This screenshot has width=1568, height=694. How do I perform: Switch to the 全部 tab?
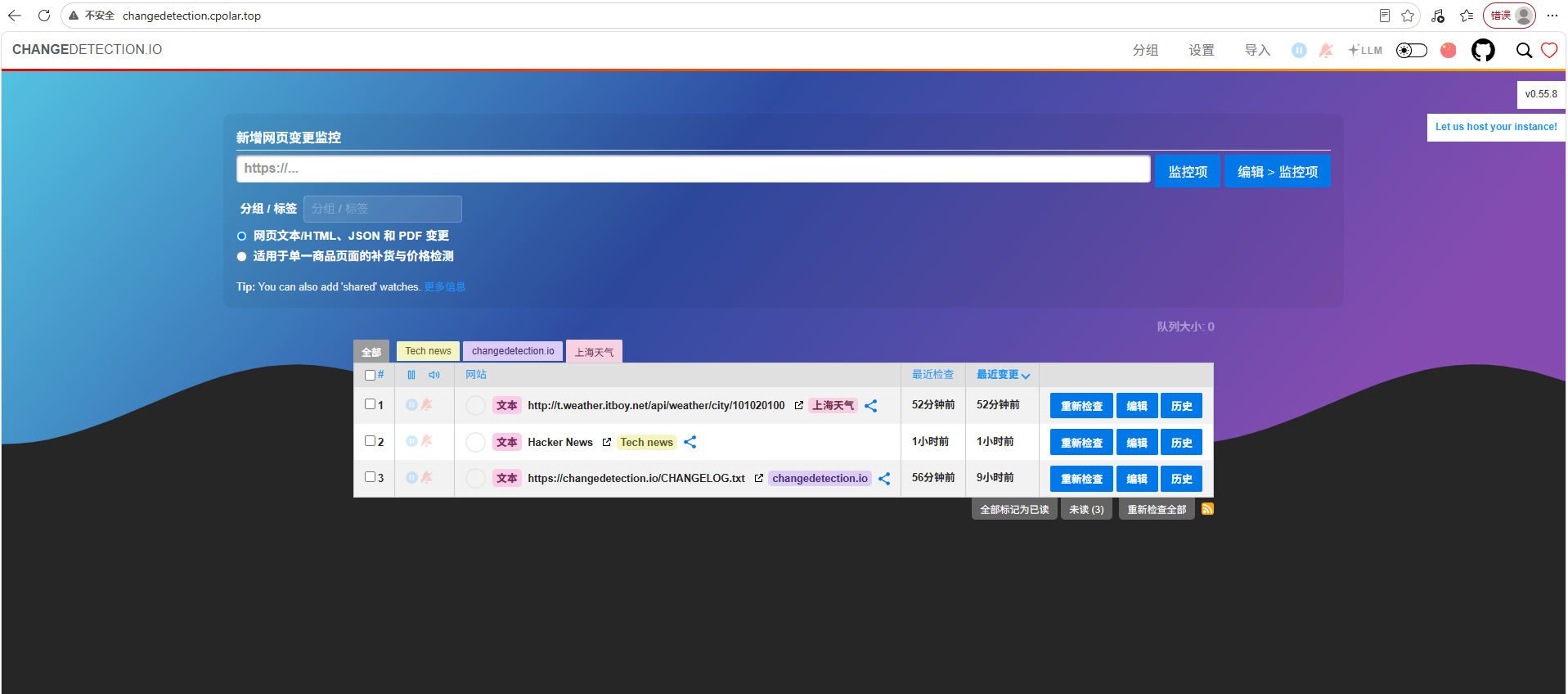(x=371, y=351)
